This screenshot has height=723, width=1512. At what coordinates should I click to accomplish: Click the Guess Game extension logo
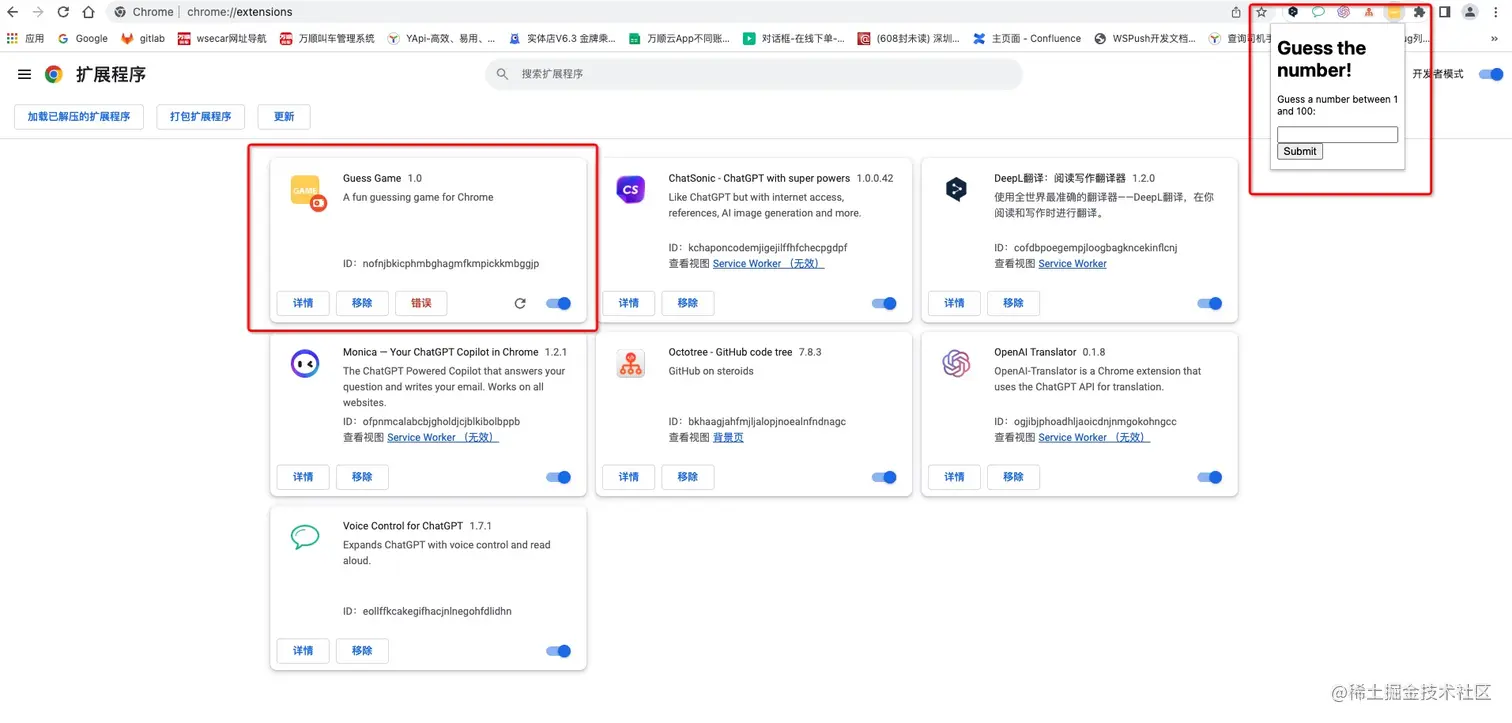pyautogui.click(x=307, y=192)
